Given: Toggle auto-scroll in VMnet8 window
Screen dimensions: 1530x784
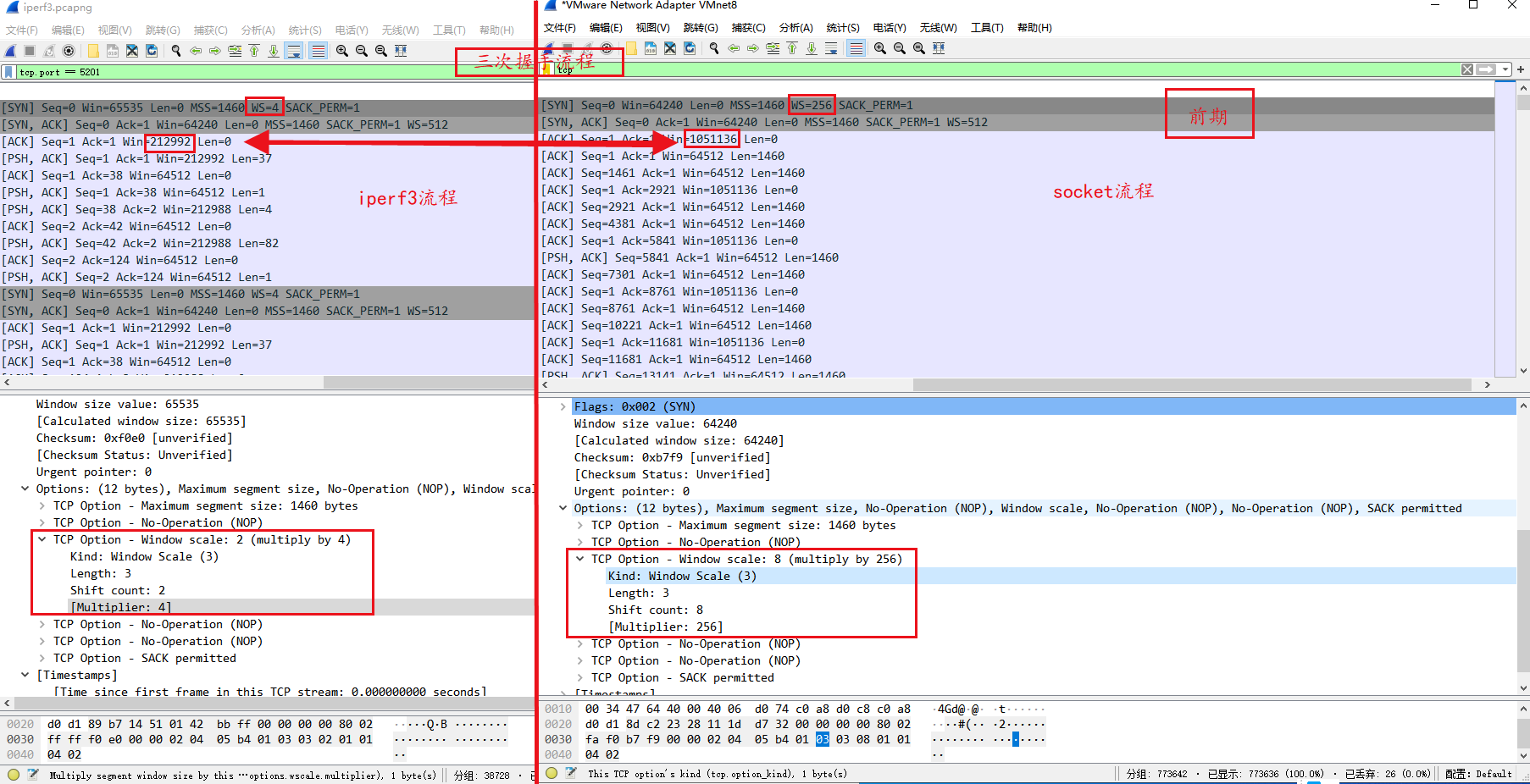Looking at the screenshot, I should (831, 48).
